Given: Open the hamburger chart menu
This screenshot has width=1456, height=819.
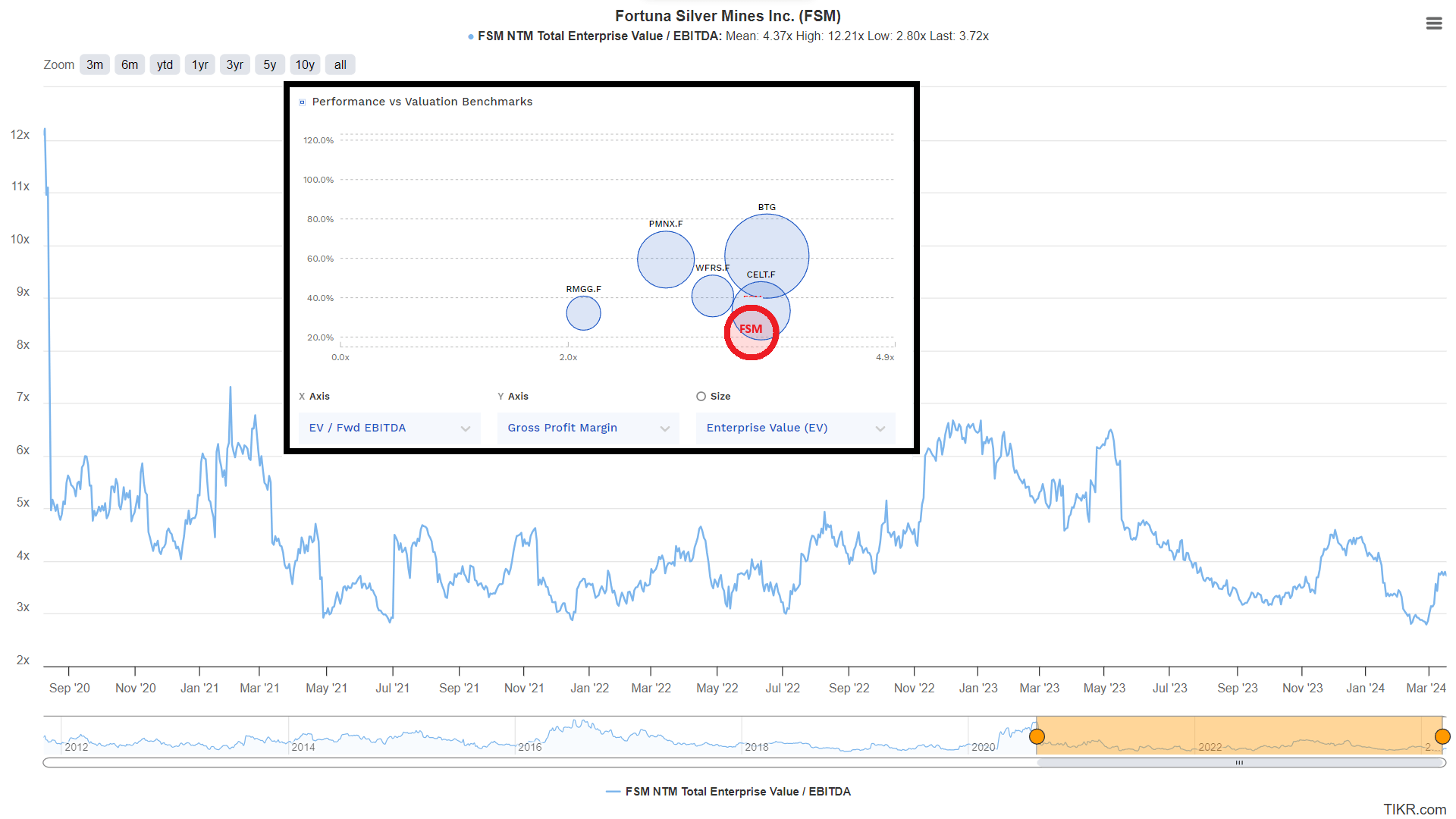Looking at the screenshot, I should pyautogui.click(x=1434, y=24).
